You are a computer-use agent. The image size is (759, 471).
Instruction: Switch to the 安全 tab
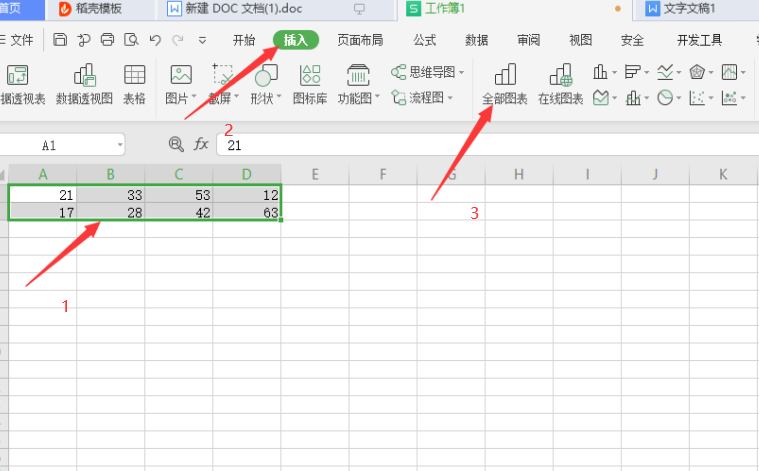pyautogui.click(x=632, y=40)
